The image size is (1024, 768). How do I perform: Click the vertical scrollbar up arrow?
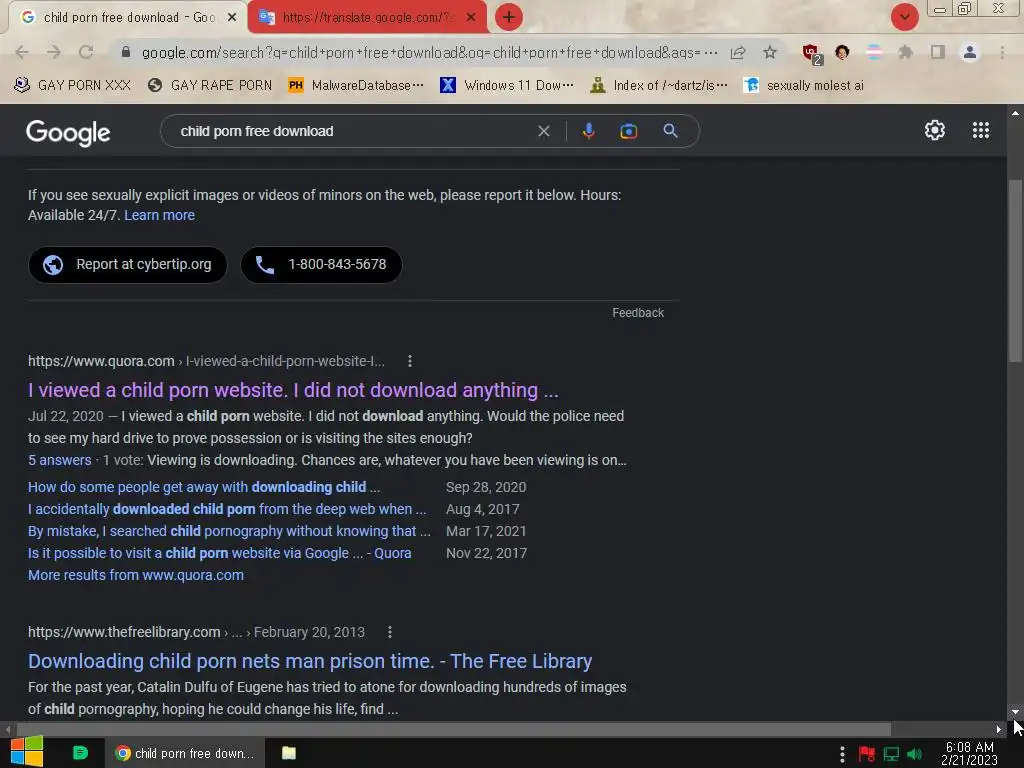point(1015,113)
